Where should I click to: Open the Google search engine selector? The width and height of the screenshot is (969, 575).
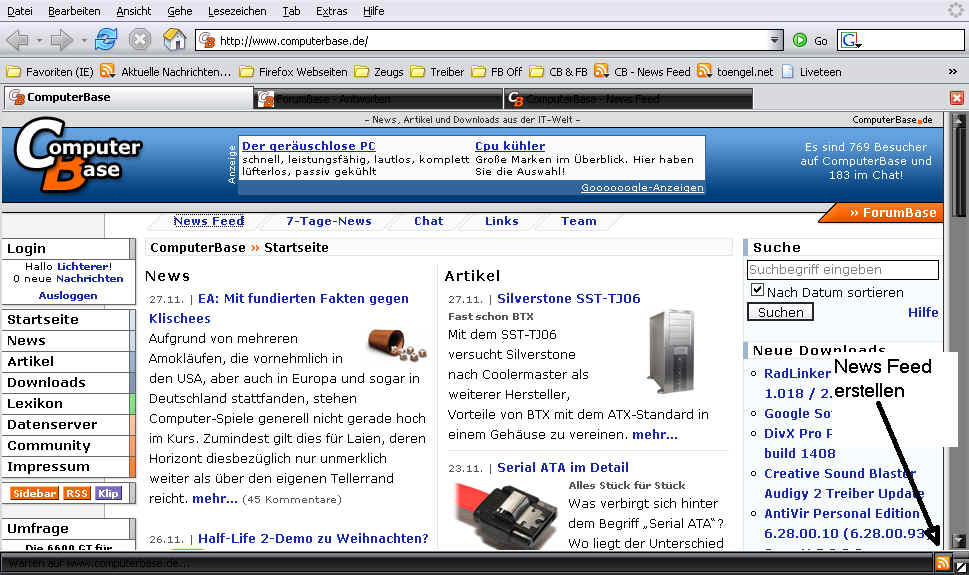[851, 41]
